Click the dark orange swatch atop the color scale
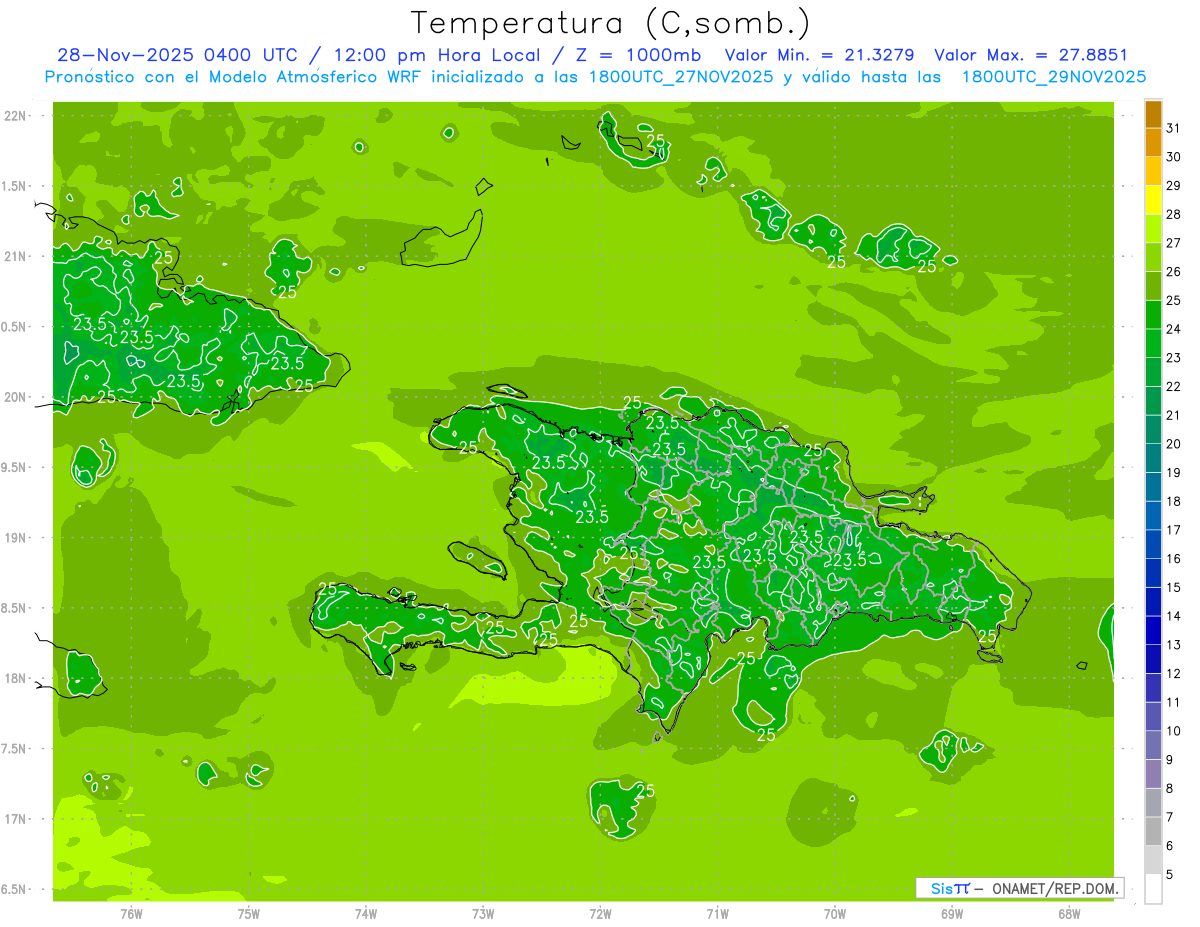The width and height of the screenshot is (1200, 927). coord(1153,114)
